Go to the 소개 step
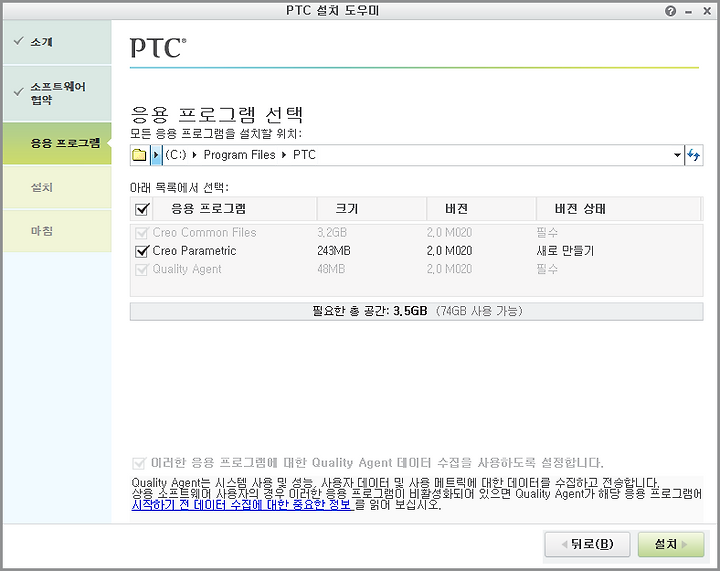The image size is (720, 571). pos(57,42)
